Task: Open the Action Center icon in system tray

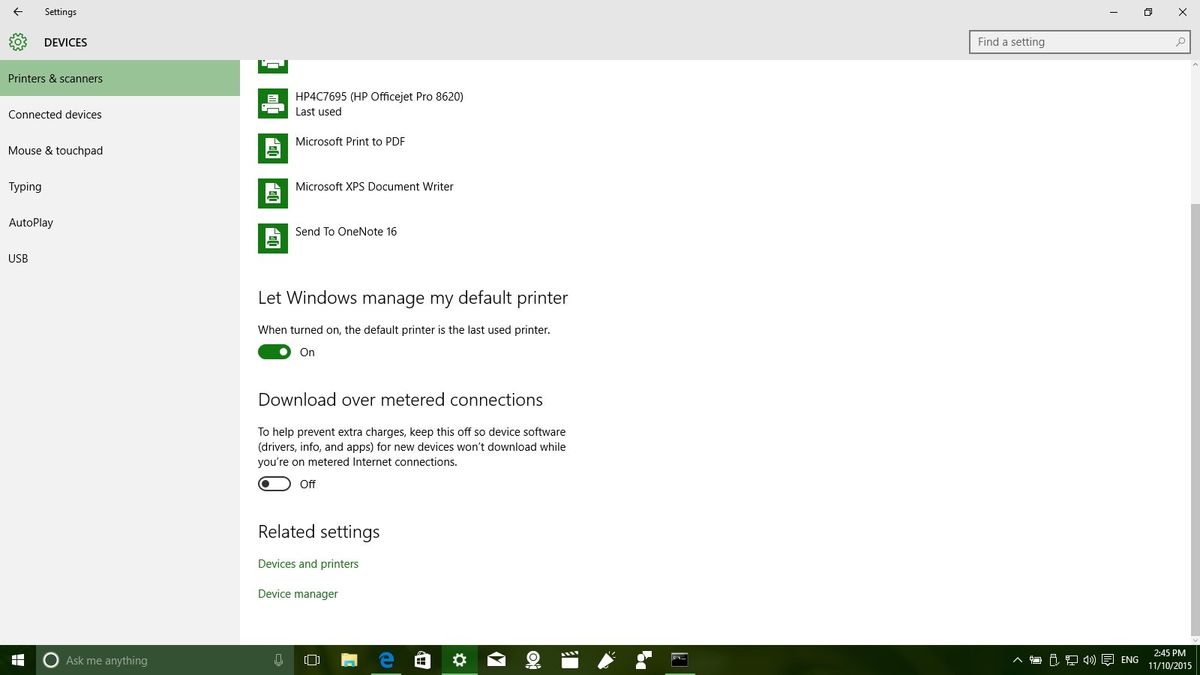Action: tap(1106, 660)
